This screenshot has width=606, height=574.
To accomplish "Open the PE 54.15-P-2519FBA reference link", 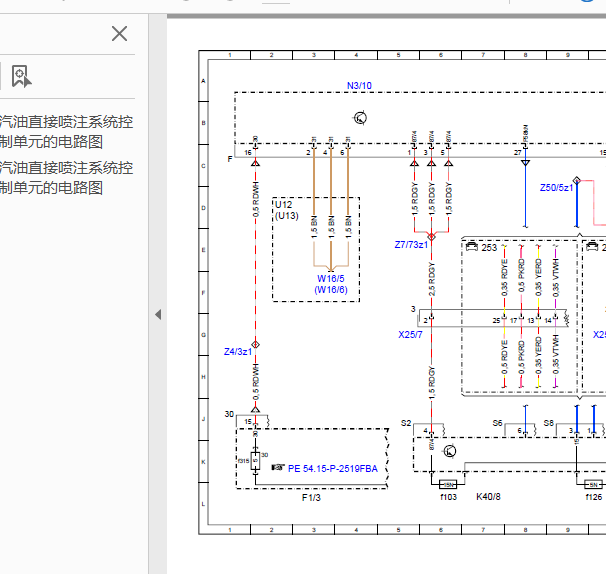I will pos(333,468).
